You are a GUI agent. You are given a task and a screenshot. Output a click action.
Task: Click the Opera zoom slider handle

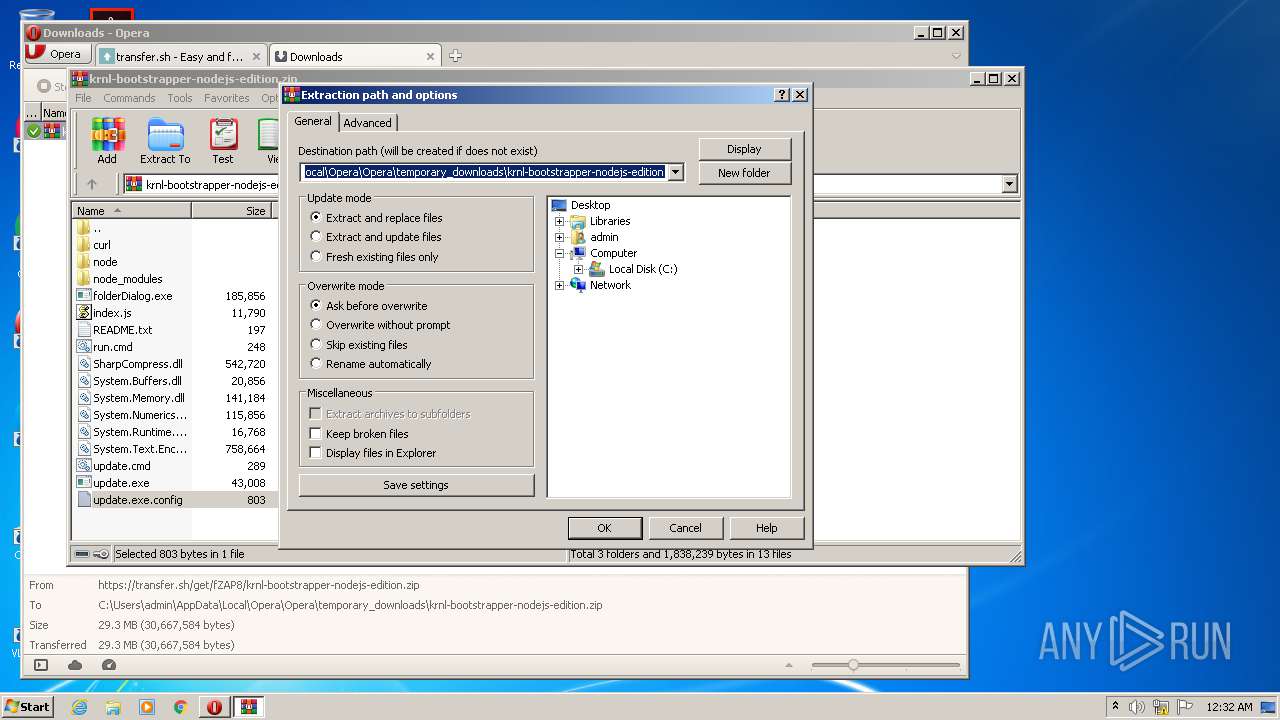click(x=853, y=665)
